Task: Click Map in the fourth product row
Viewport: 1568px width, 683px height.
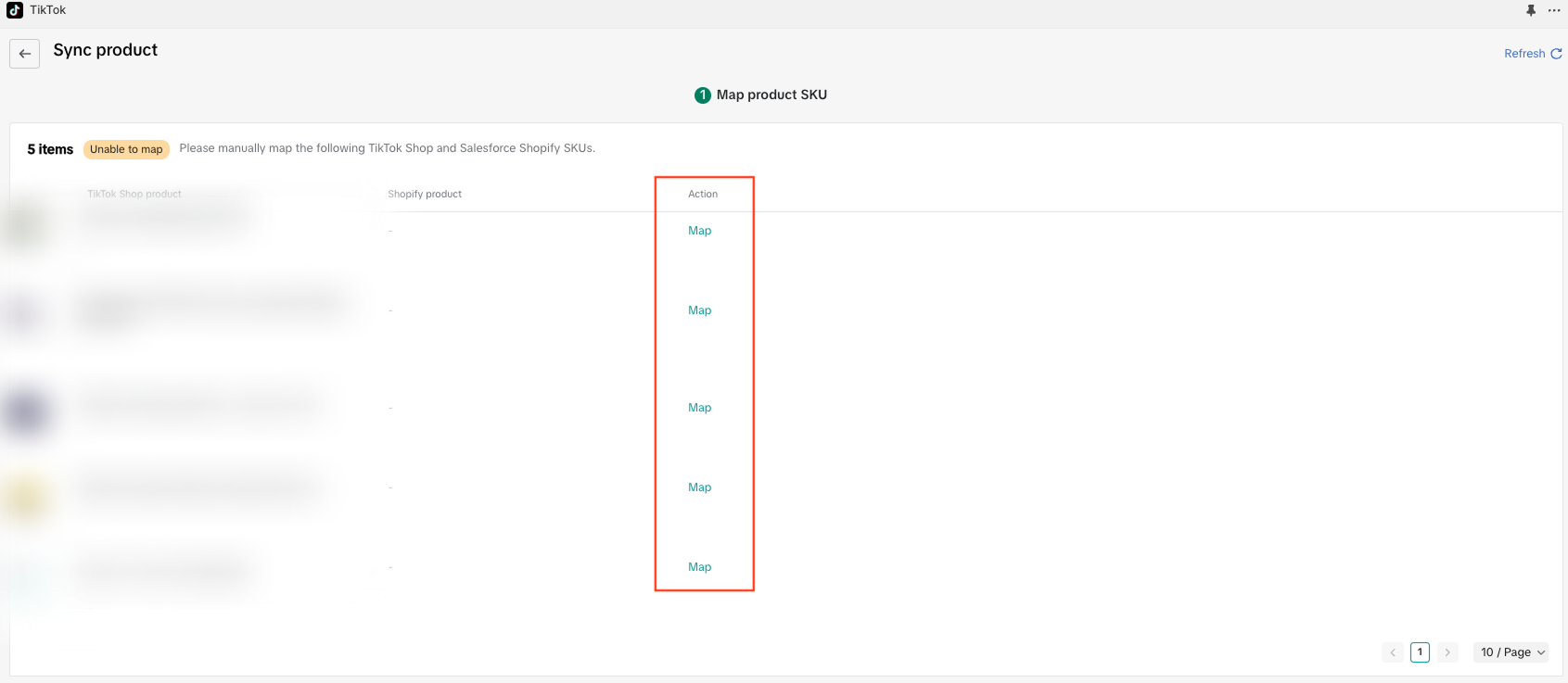Action: click(x=700, y=487)
